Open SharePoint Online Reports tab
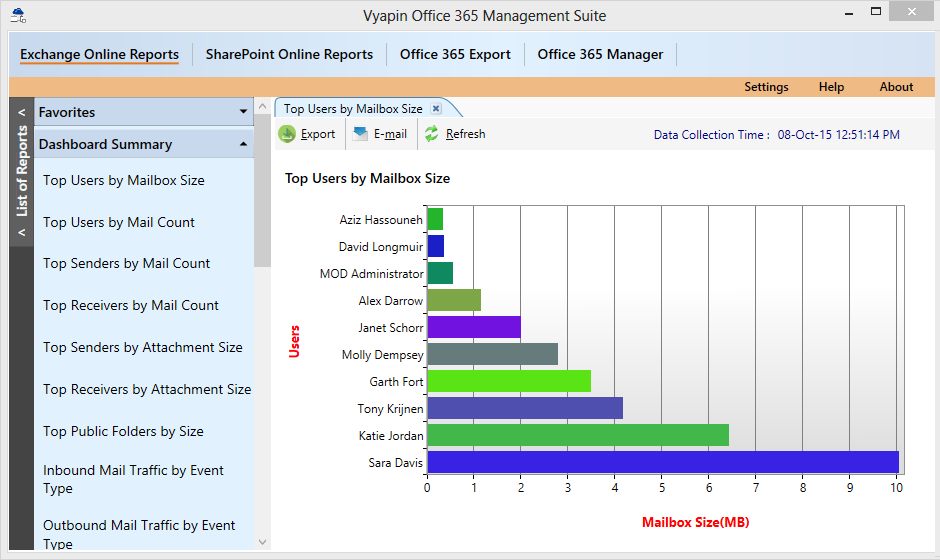Screen dimensions: 940x560 (289, 55)
